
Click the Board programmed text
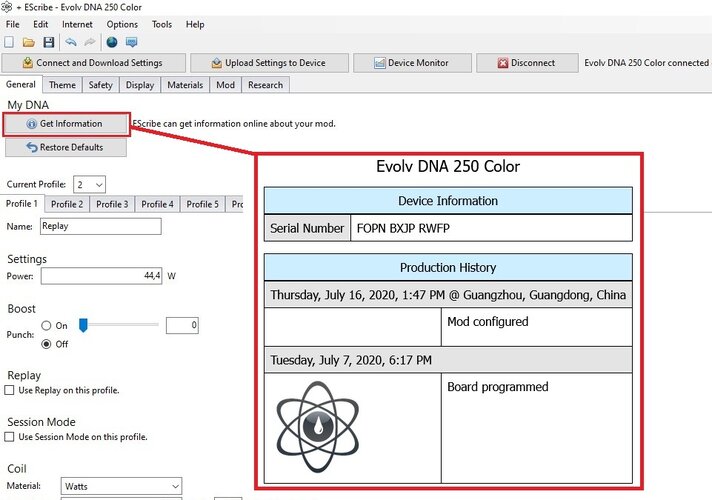tap(498, 387)
